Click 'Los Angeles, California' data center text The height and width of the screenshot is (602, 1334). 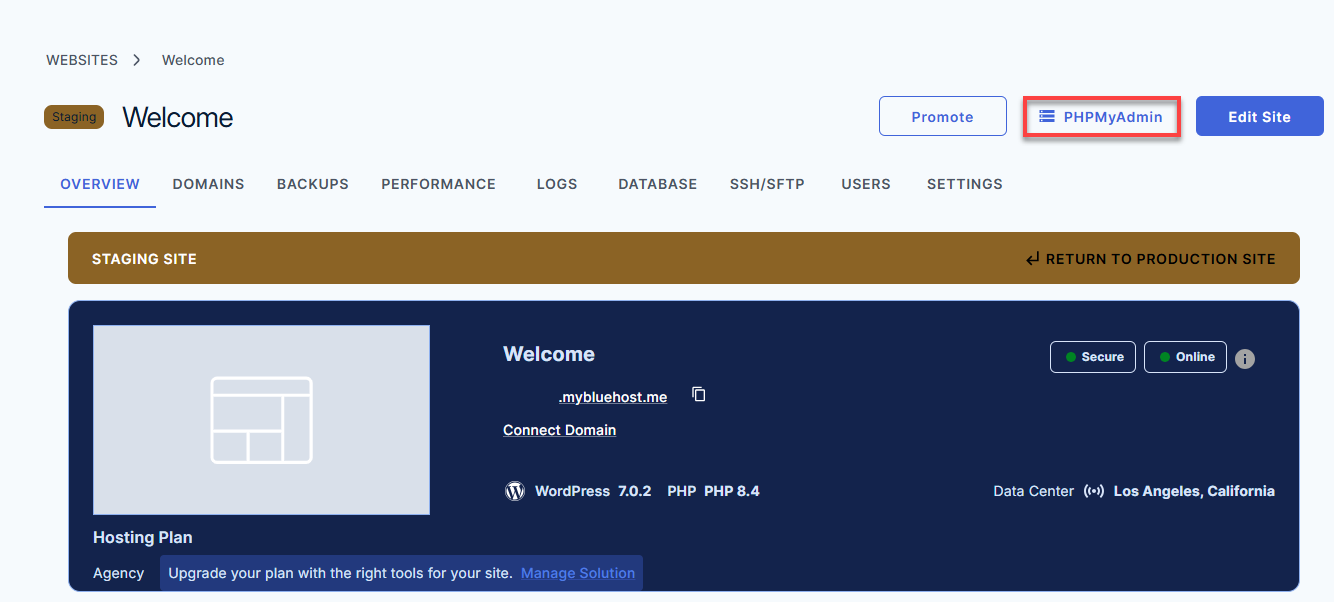[x=1194, y=491]
